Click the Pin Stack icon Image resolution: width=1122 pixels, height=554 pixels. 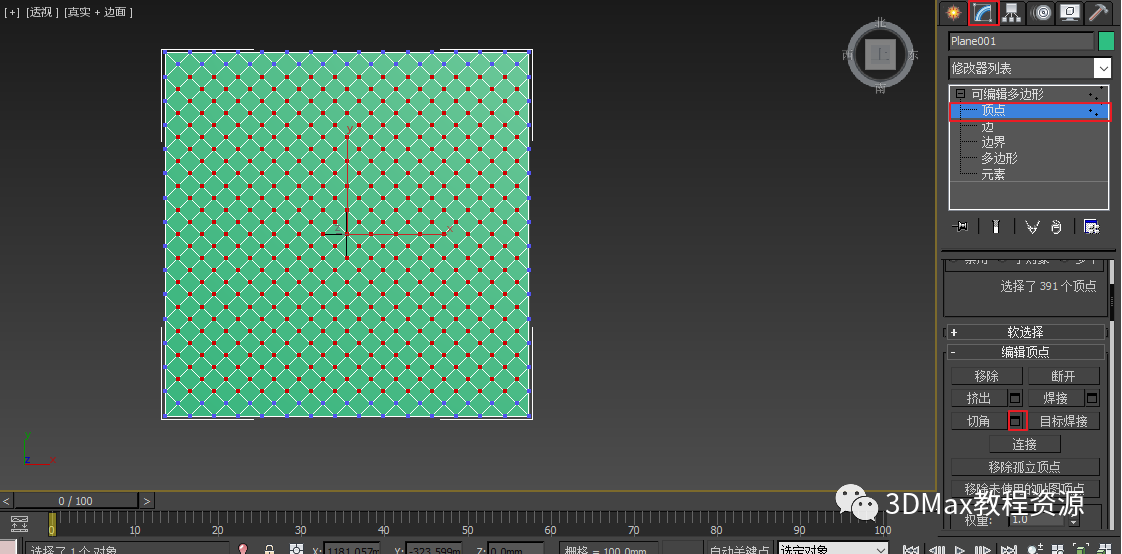pos(960,227)
